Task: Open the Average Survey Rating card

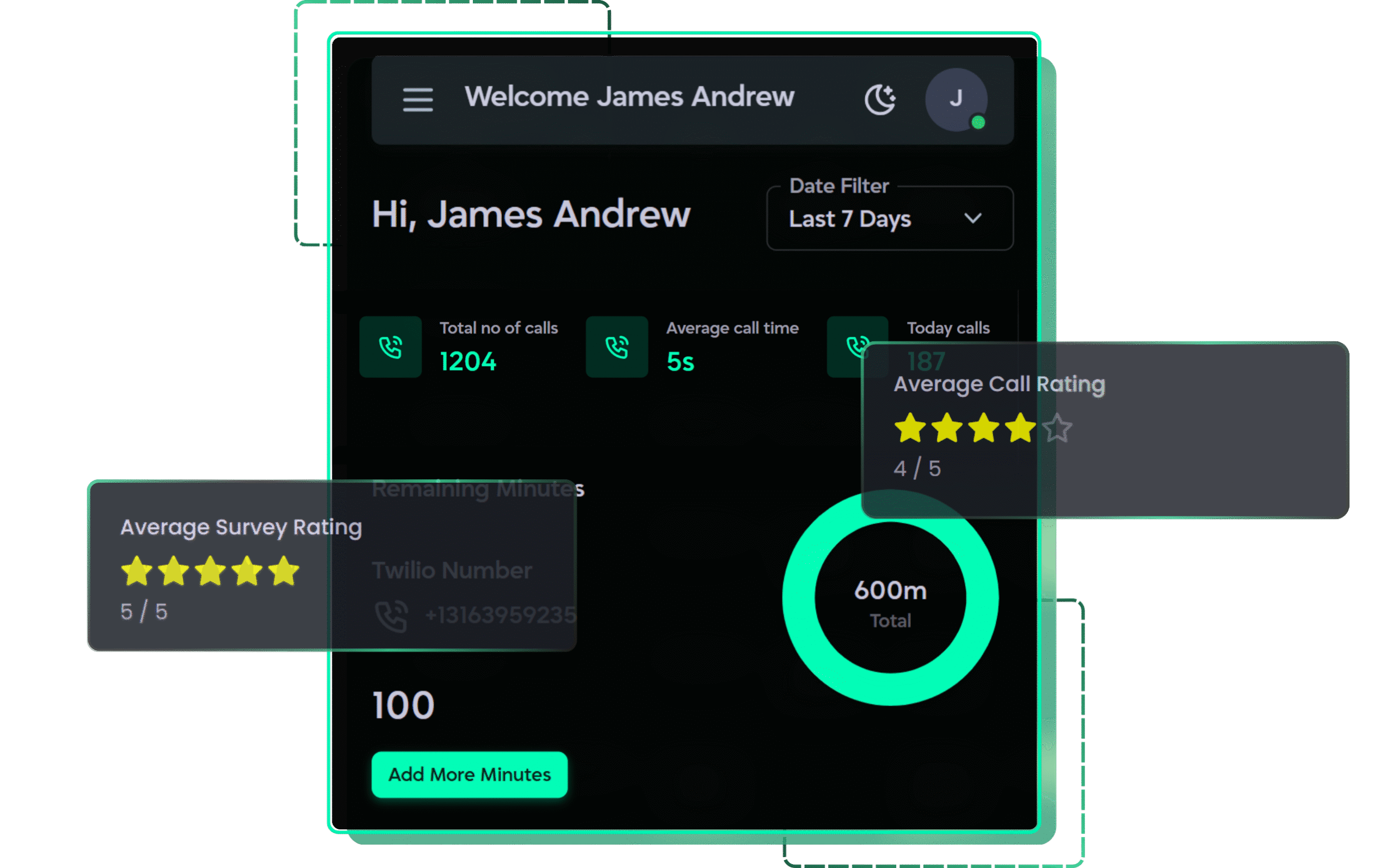Action: click(241, 527)
